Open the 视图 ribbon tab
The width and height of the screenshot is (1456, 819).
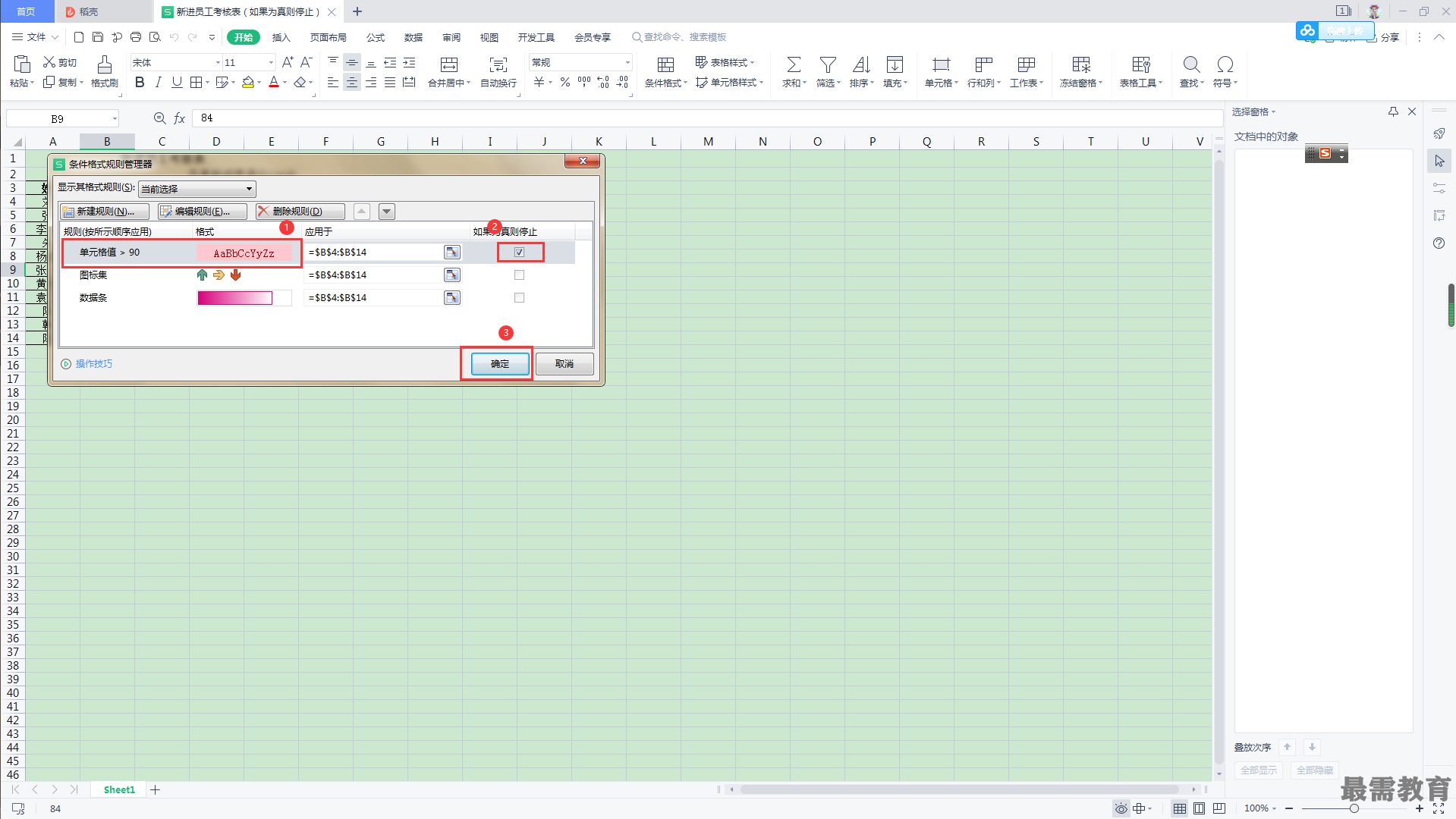click(x=489, y=37)
